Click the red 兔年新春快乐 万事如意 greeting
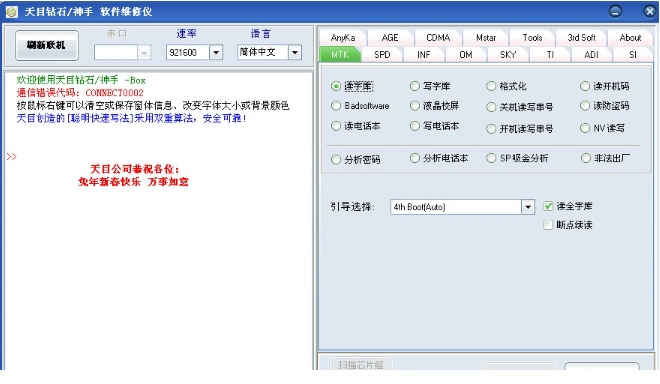 [x=133, y=182]
